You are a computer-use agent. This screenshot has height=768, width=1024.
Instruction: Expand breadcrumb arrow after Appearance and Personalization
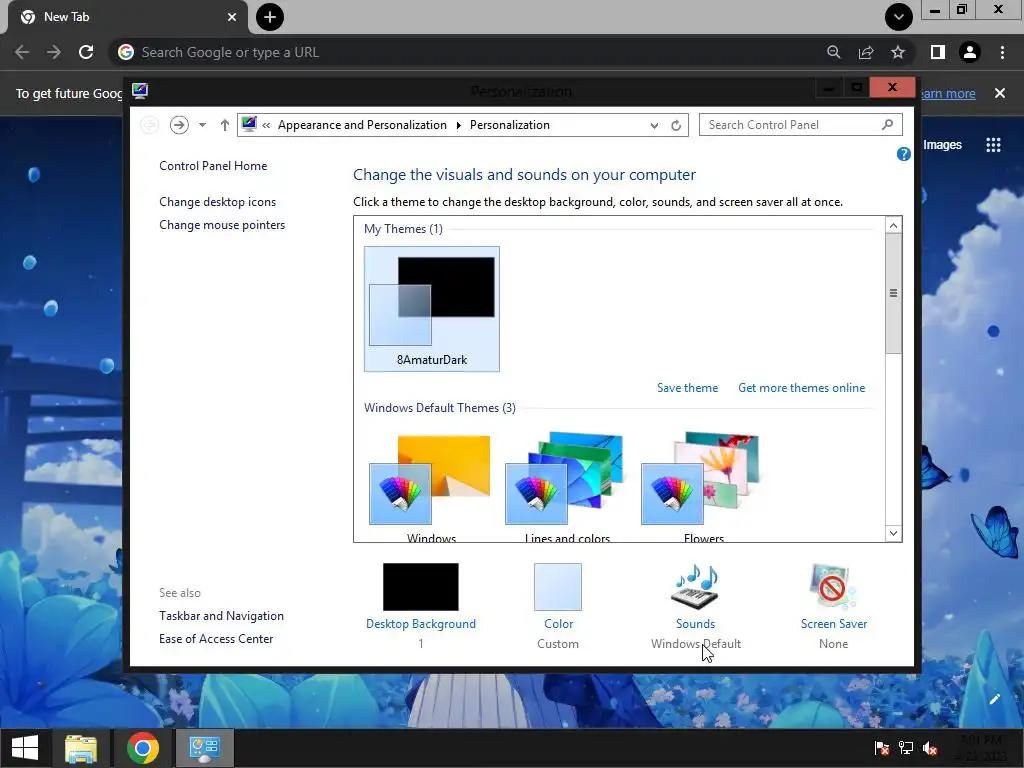(x=458, y=125)
